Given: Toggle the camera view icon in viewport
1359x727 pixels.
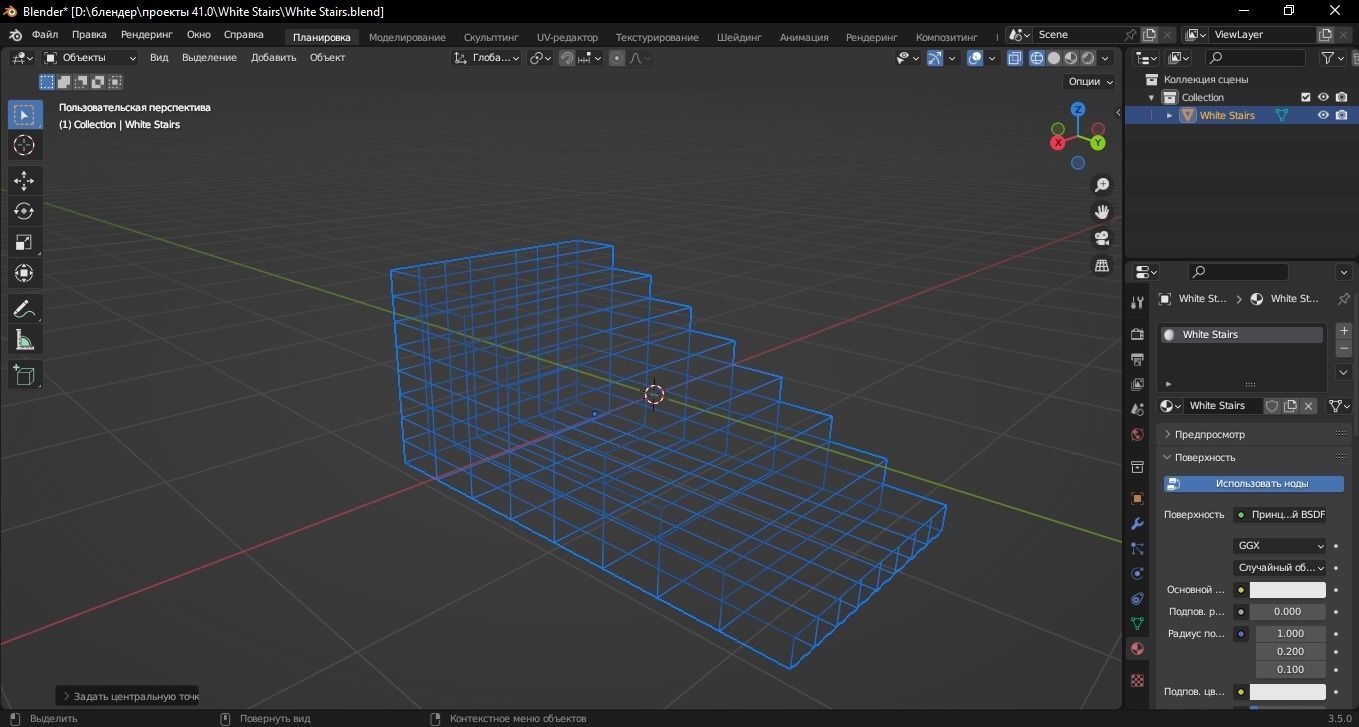Looking at the screenshot, I should coord(1102,238).
